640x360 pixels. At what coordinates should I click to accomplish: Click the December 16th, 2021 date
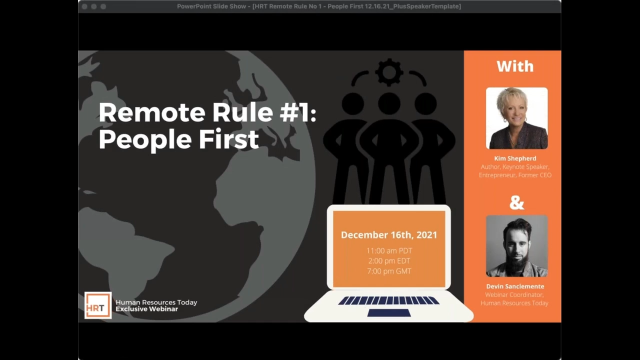pyautogui.click(x=389, y=235)
